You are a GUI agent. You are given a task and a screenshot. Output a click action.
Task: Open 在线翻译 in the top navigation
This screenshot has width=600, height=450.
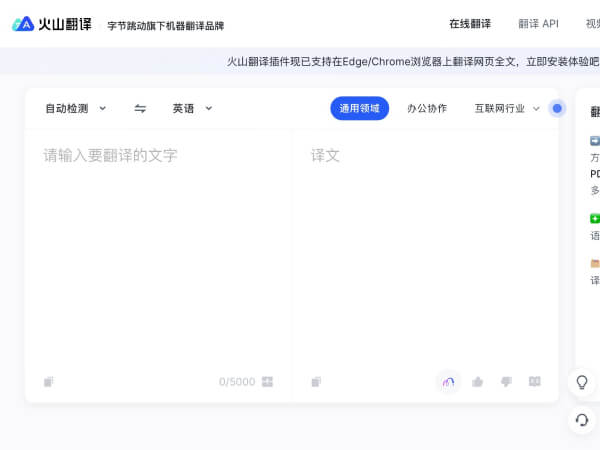pos(470,24)
